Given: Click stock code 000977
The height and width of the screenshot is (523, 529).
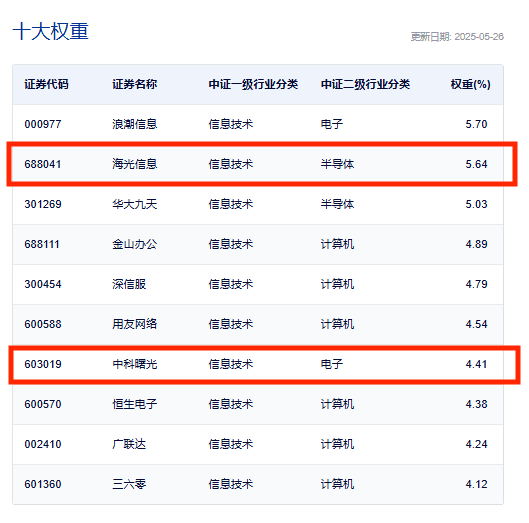Looking at the screenshot, I should pyautogui.click(x=43, y=124).
